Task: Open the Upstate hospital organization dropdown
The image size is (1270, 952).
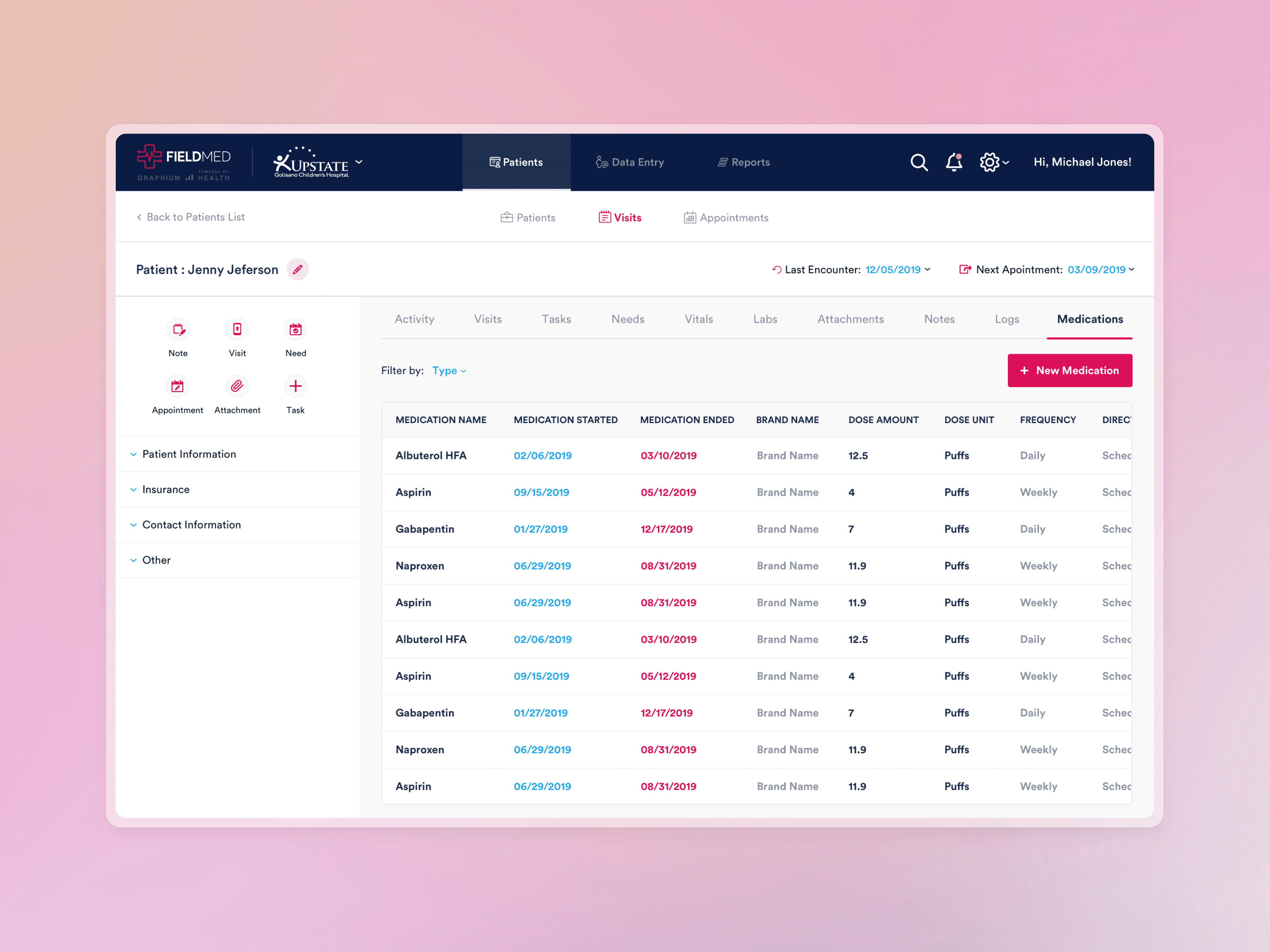Action: (359, 162)
